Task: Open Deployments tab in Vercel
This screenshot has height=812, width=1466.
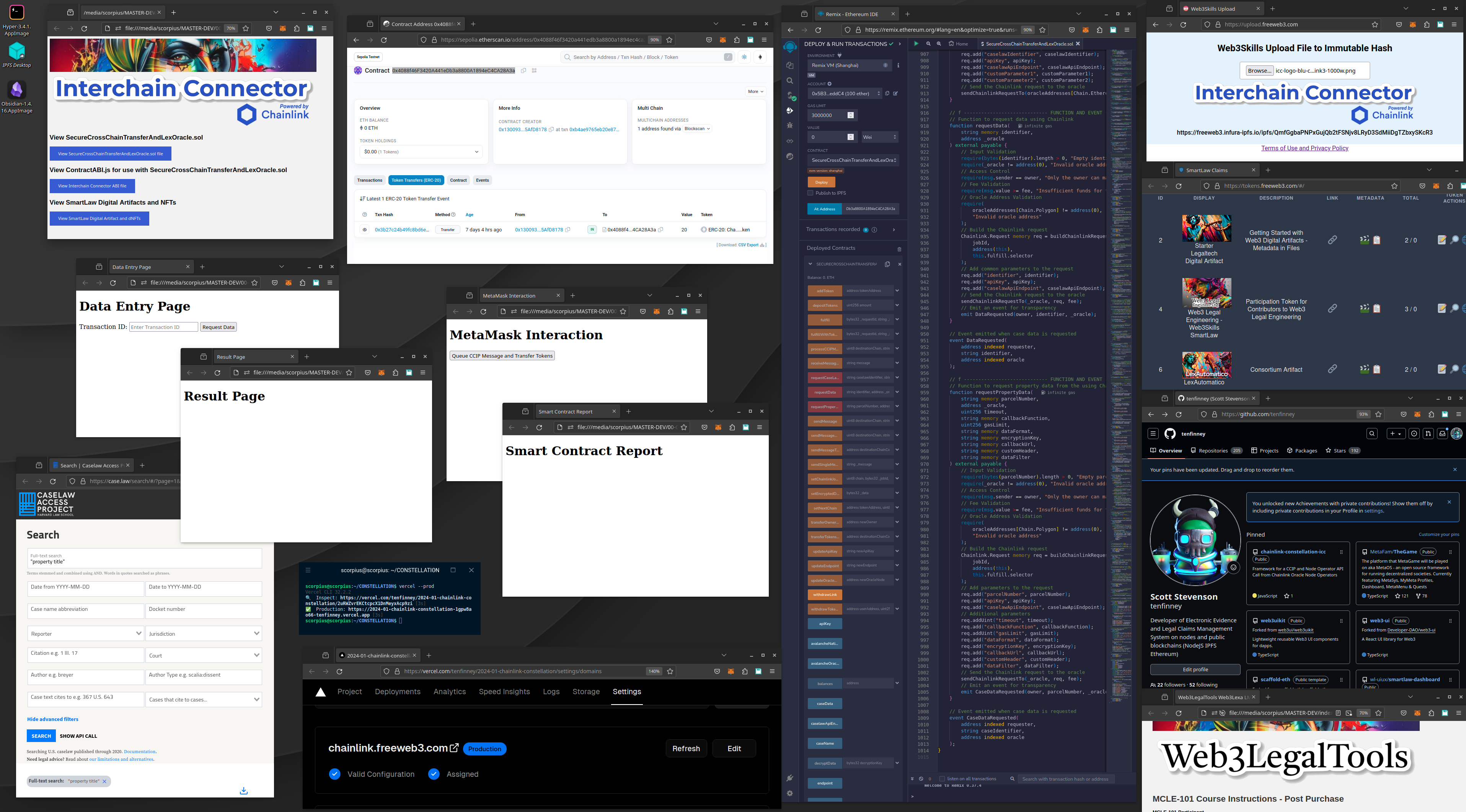Action: pos(397,692)
